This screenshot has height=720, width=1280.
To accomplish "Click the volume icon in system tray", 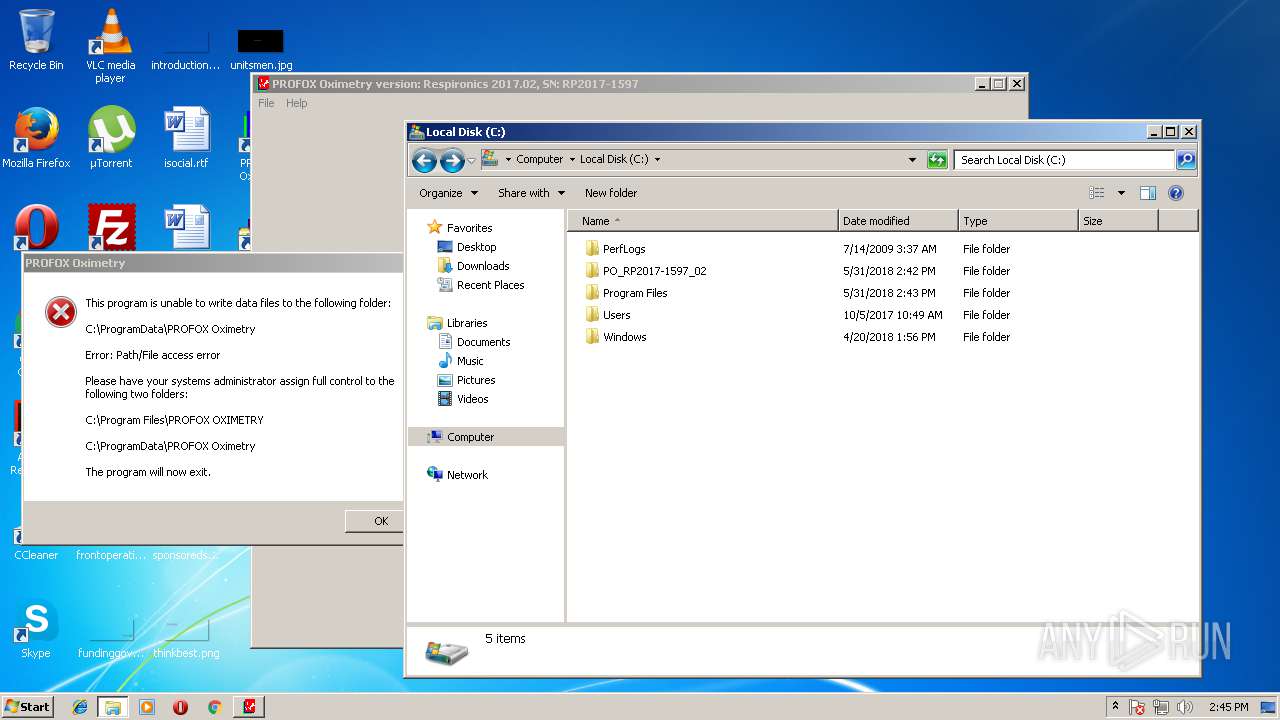I will [1185, 707].
